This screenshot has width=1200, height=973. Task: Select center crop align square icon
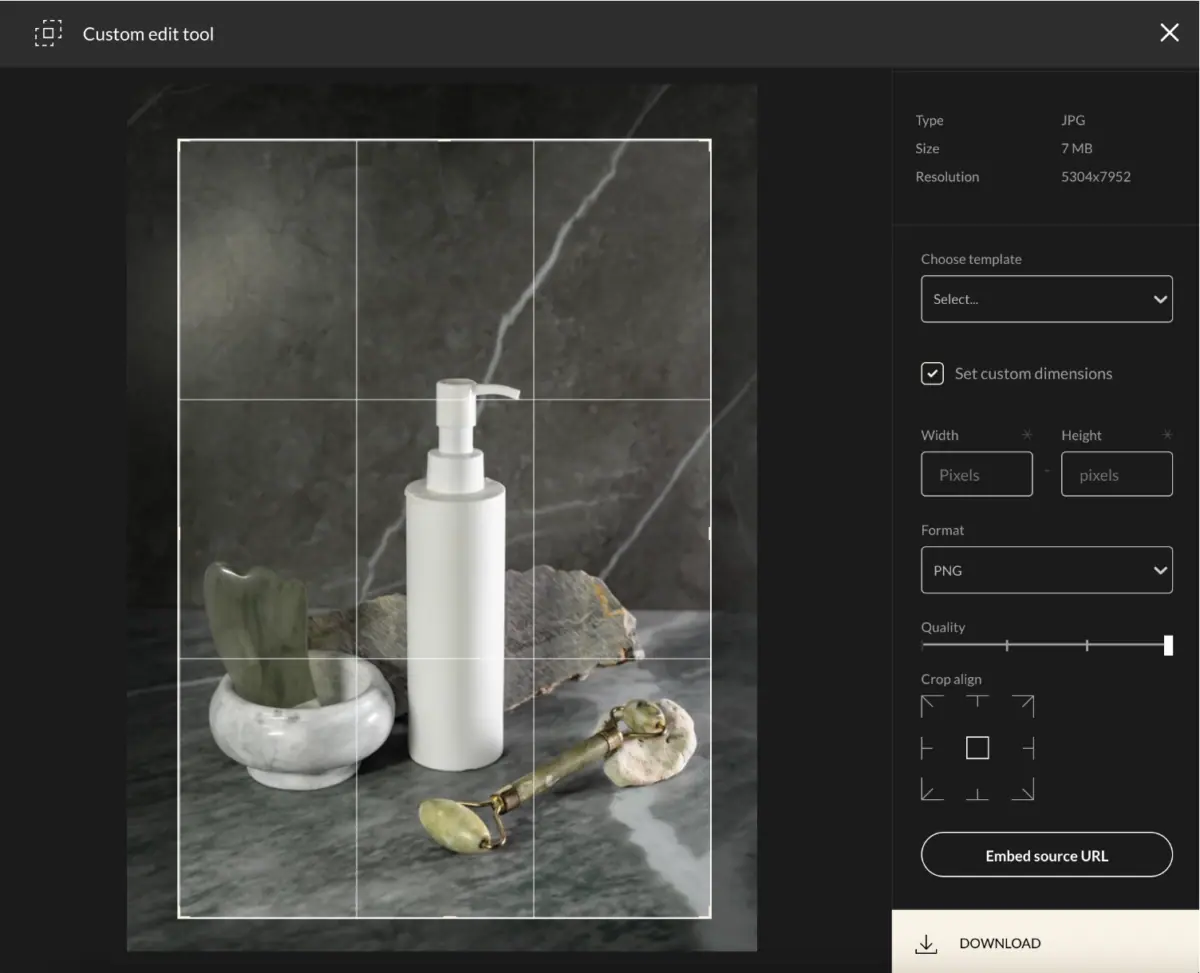[977, 748]
